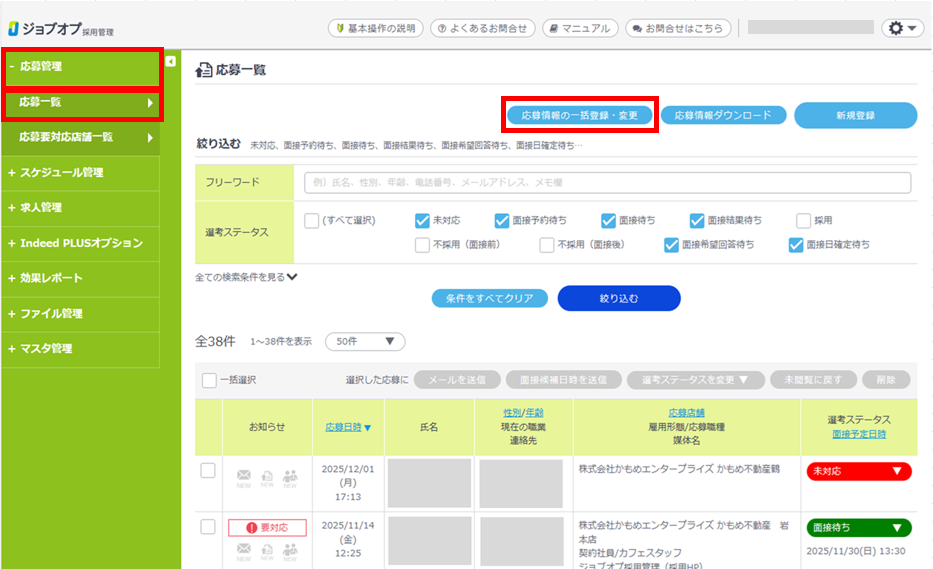Click the フリーワード search field
The height and width of the screenshot is (569, 933).
click(x=607, y=183)
